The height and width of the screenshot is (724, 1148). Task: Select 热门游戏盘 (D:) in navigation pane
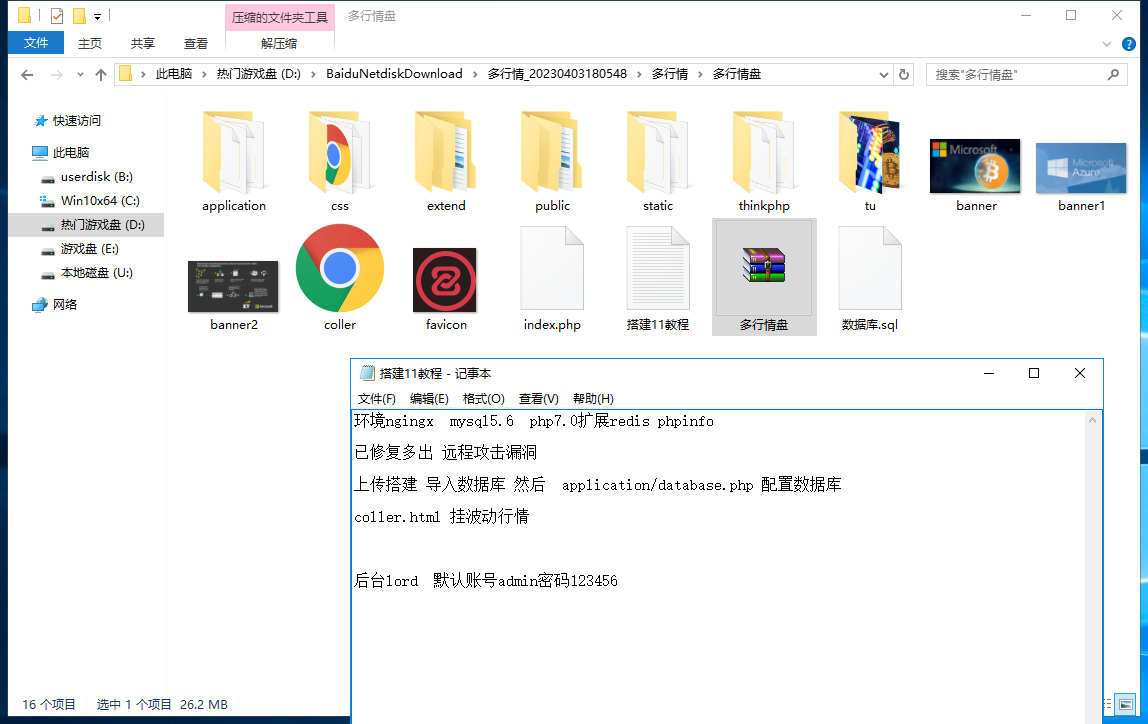tap(102, 225)
